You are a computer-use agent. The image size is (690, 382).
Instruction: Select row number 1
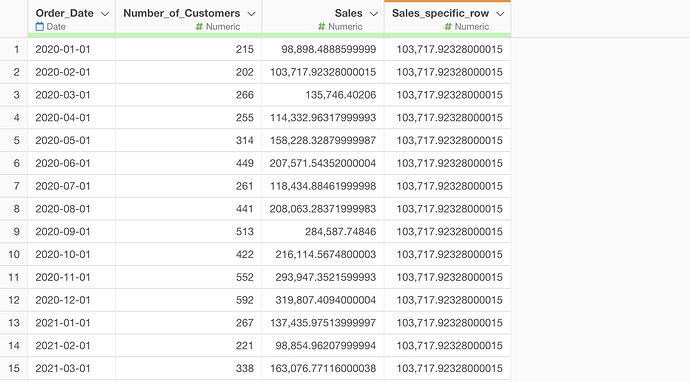(16, 49)
